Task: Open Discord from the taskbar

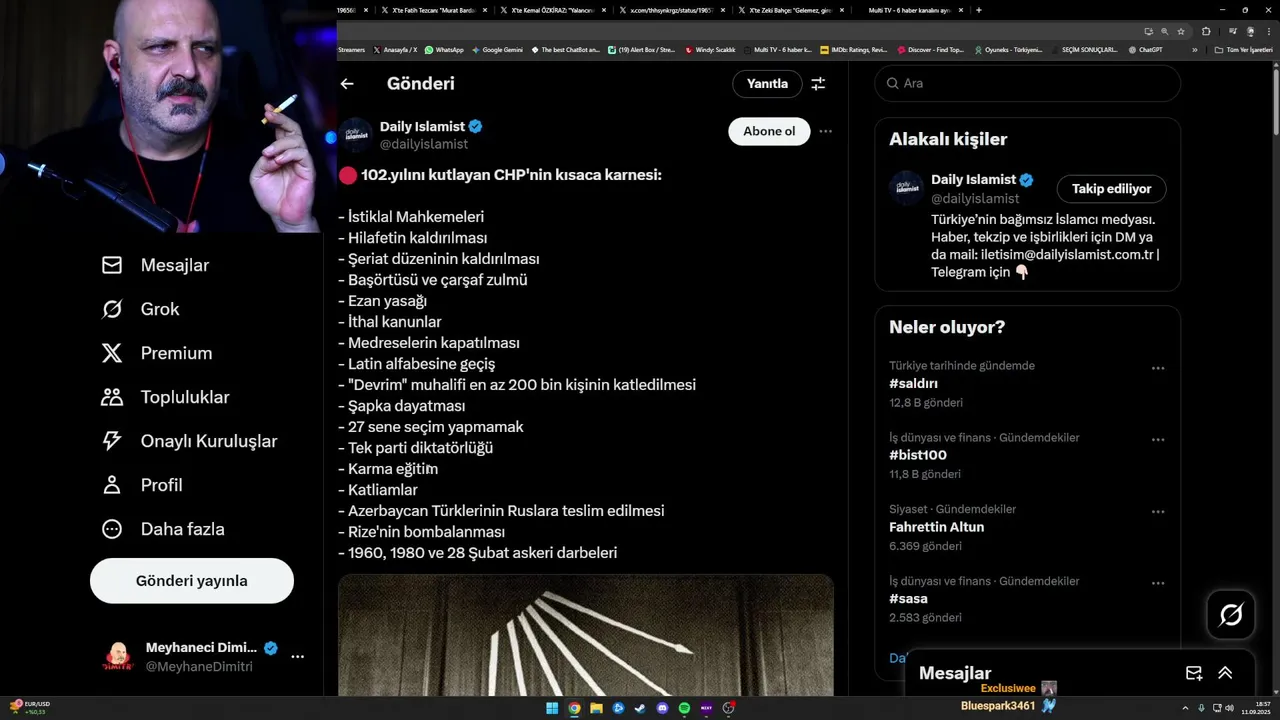Action: pyautogui.click(x=662, y=708)
